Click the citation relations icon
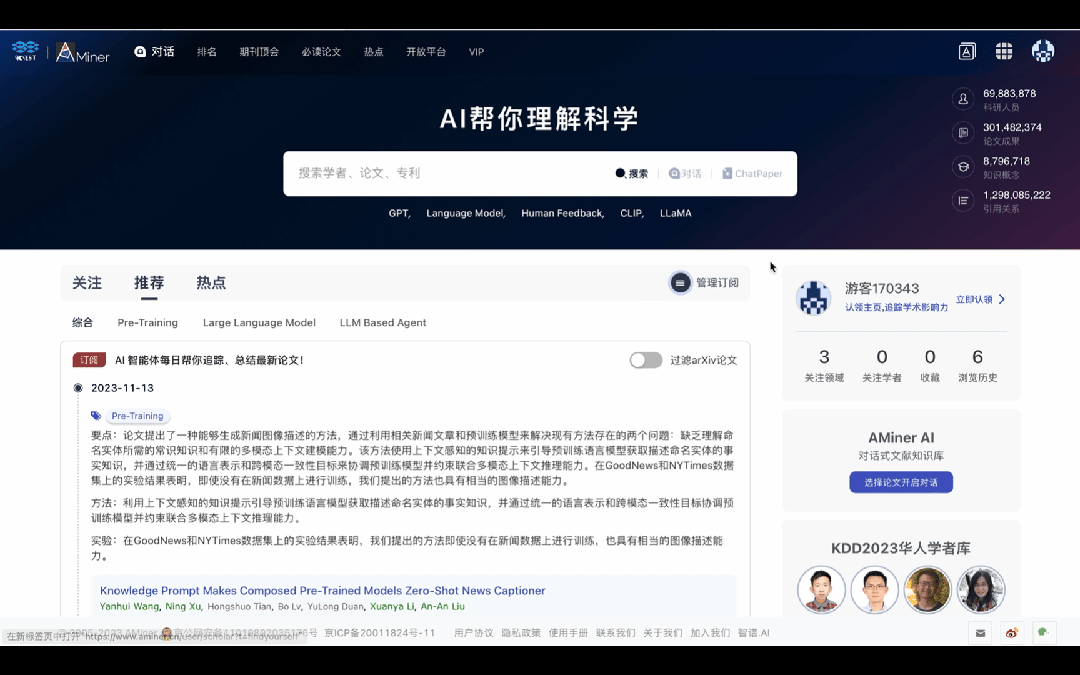The image size is (1080, 675). [963, 200]
